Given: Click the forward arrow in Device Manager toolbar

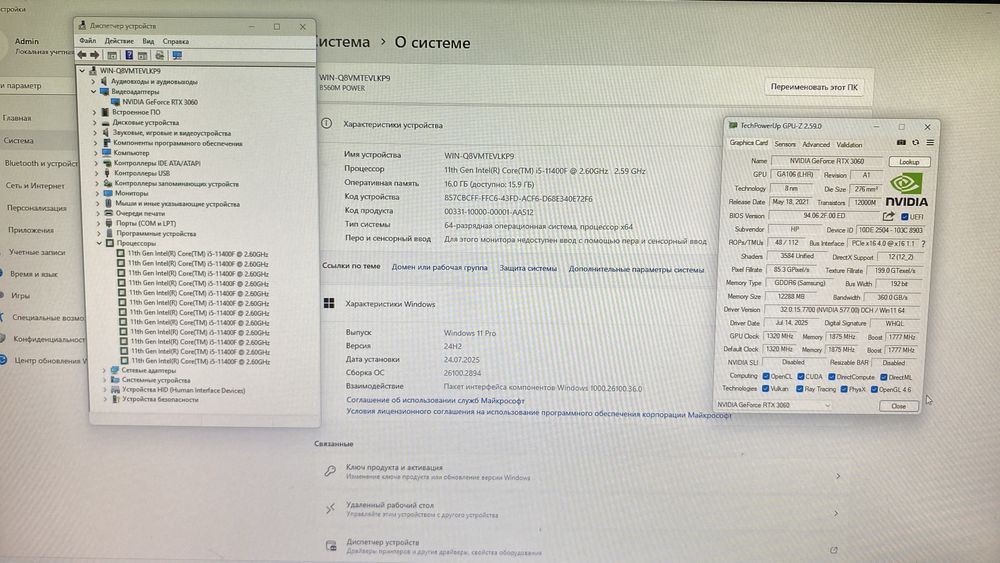Looking at the screenshot, I should (x=94, y=55).
